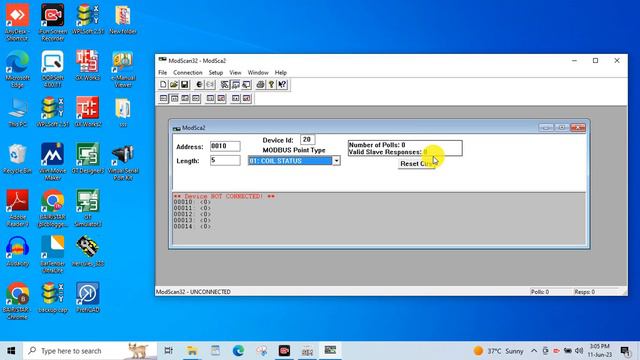640x360 pixels.
Task: Open iFun Screen Recorder desktop icon
Action: click(x=53, y=22)
